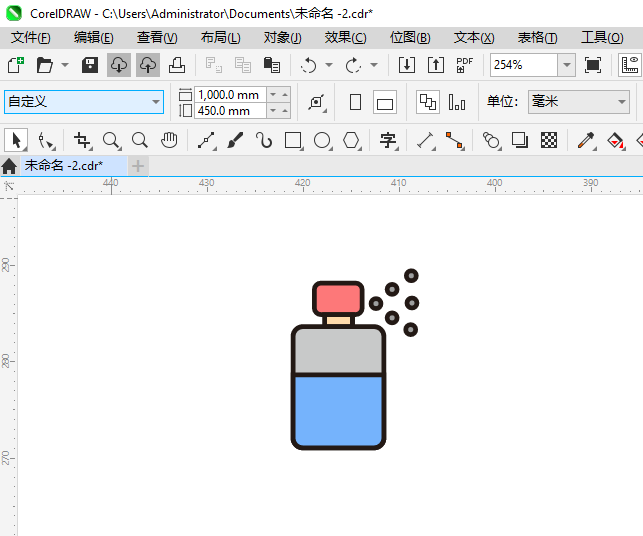643x536 pixels.
Task: Select the Crop tool
Action: tap(82, 140)
